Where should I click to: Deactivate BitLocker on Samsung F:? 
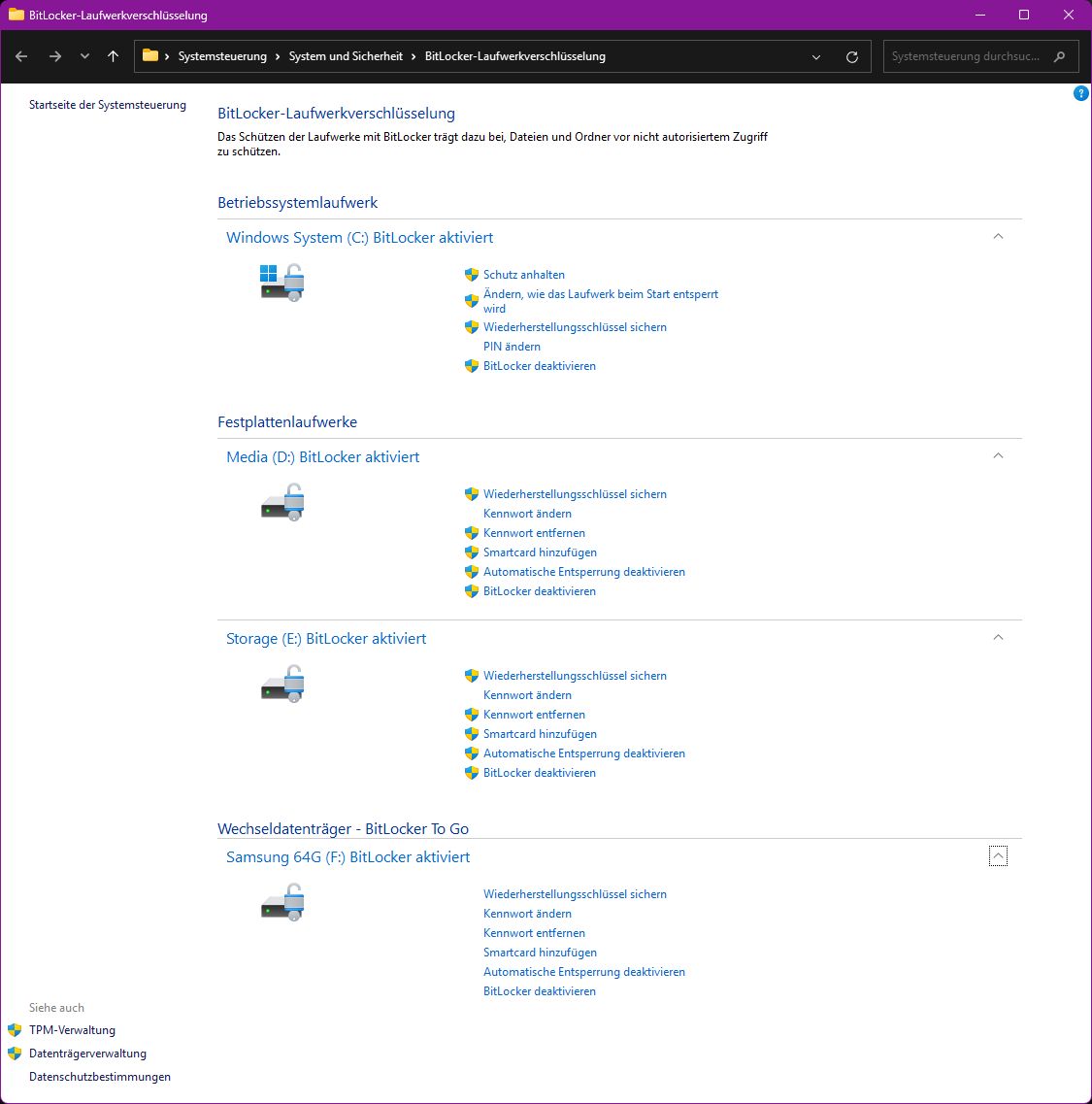(x=540, y=991)
